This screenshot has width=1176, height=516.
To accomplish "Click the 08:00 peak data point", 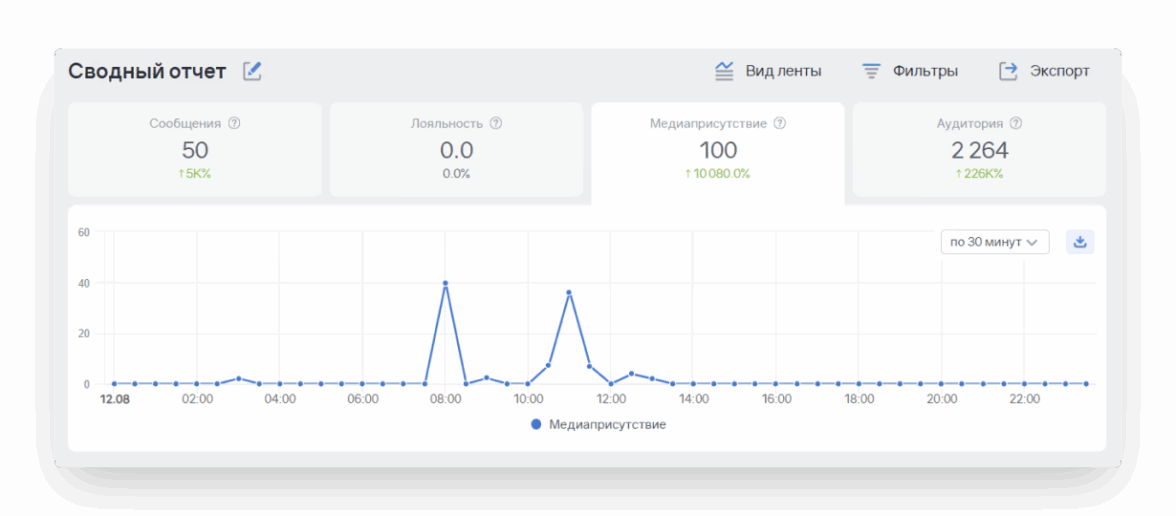I will [x=445, y=283].
